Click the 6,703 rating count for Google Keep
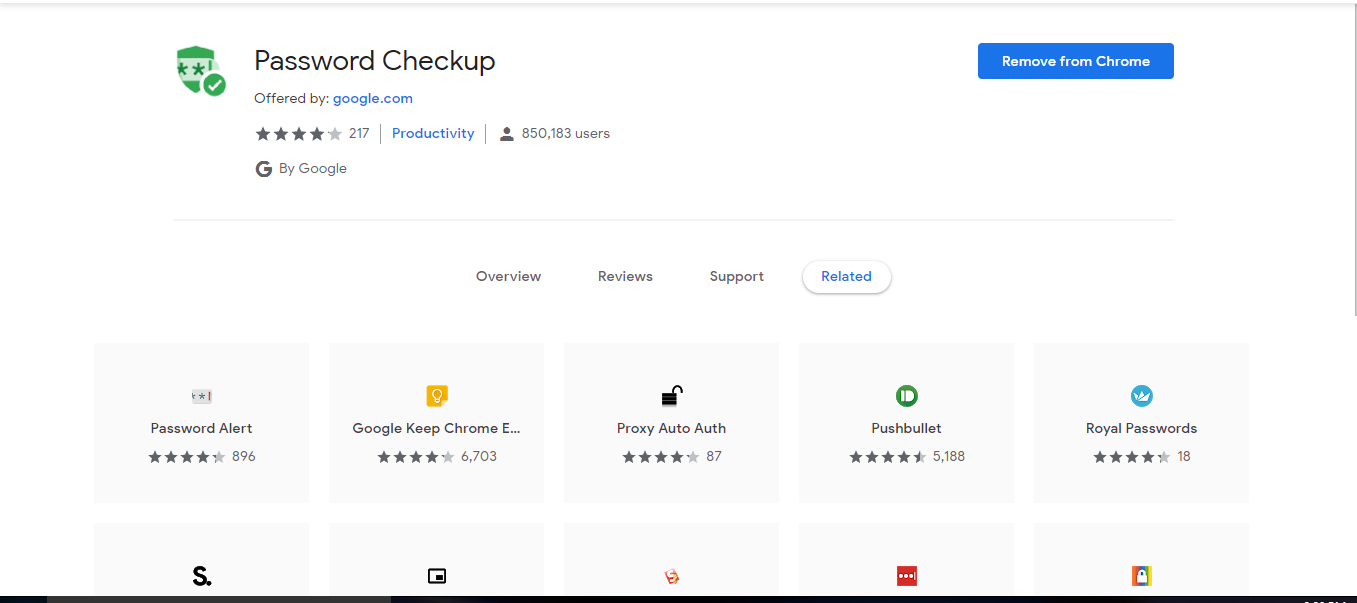 click(x=479, y=457)
